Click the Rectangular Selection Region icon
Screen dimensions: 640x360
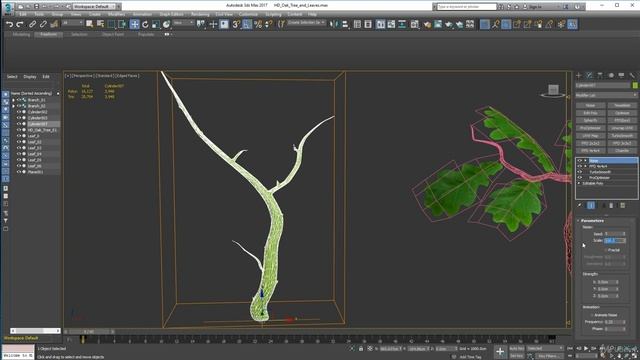[x=111, y=24]
